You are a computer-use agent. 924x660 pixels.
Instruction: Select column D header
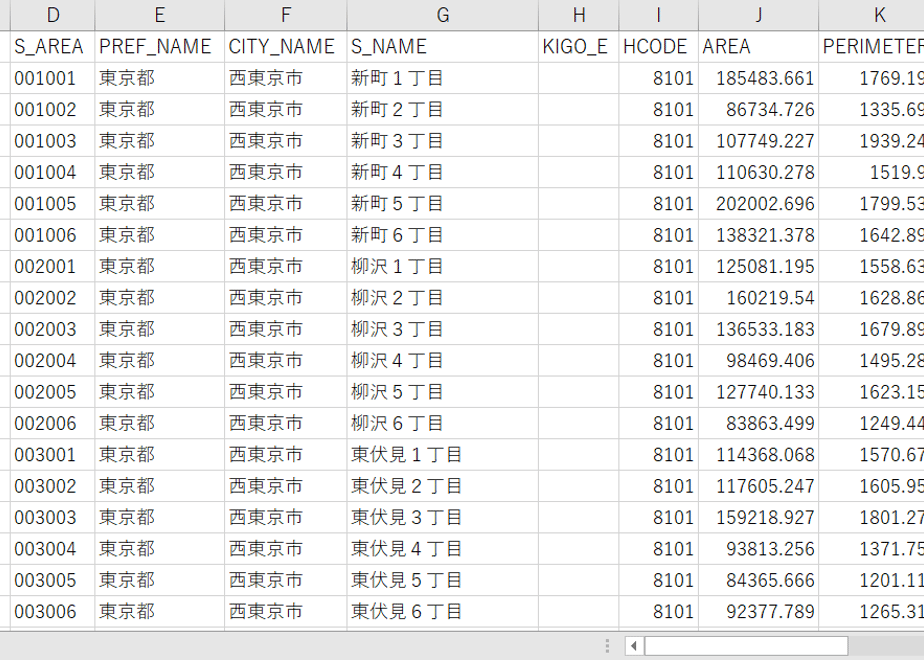tap(52, 15)
